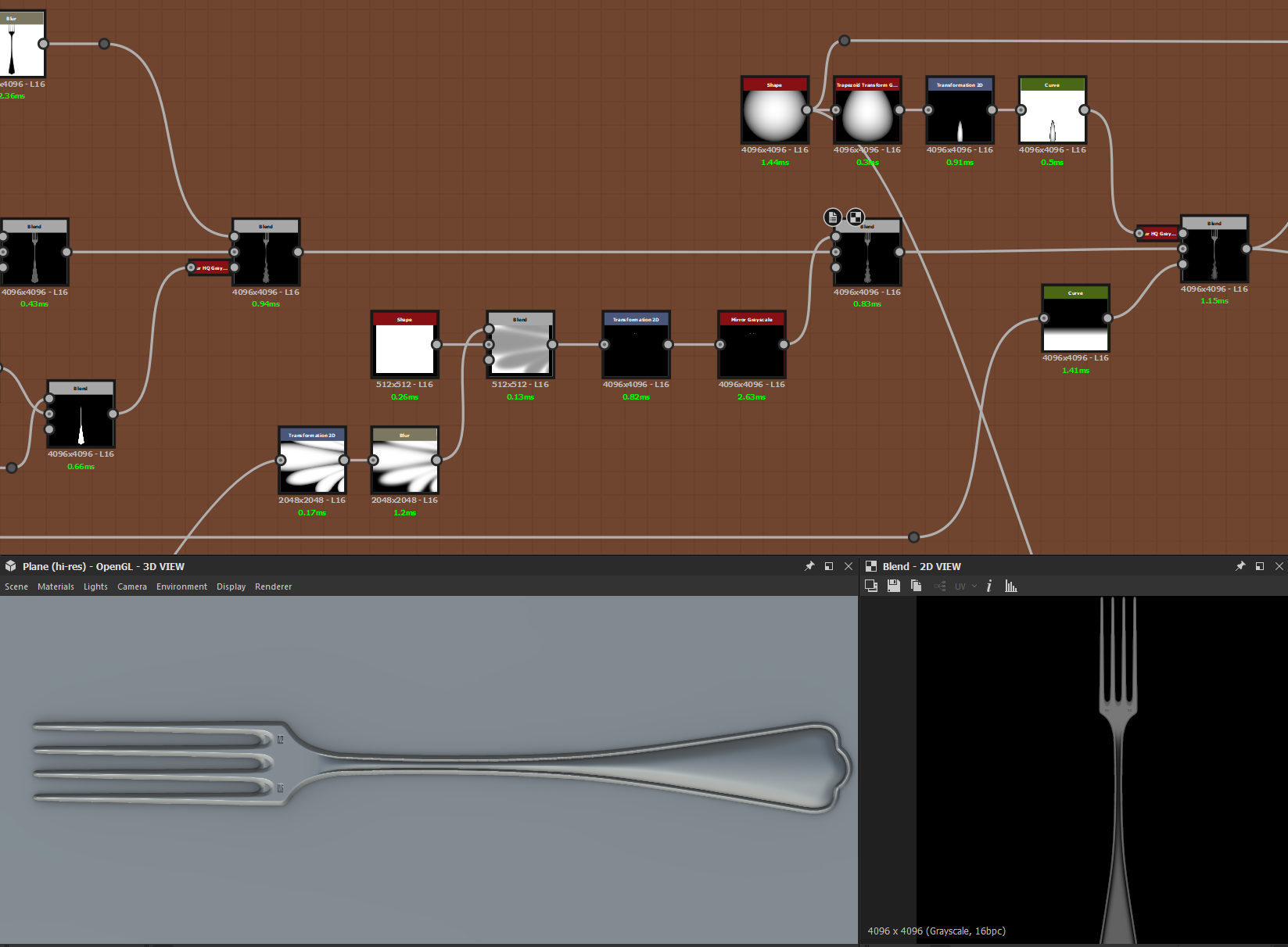This screenshot has height=947, width=1288.
Task: Click the checkered icon on the 2D VIEW panel title
Action: (x=873, y=565)
